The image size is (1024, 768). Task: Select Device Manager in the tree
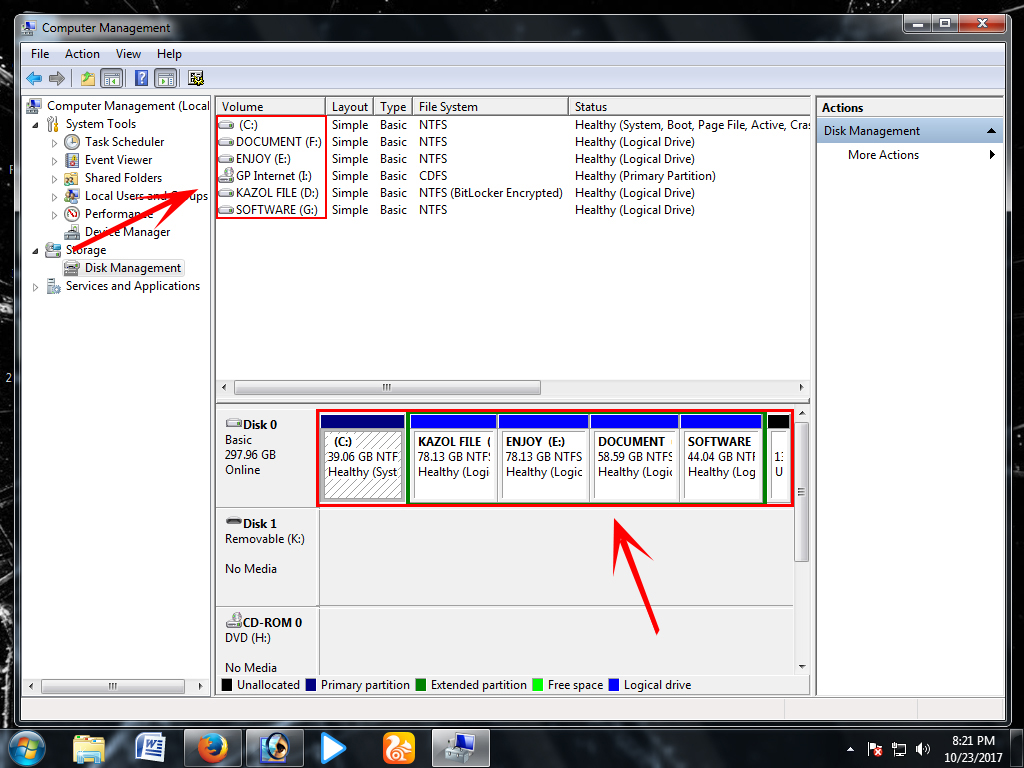click(127, 232)
